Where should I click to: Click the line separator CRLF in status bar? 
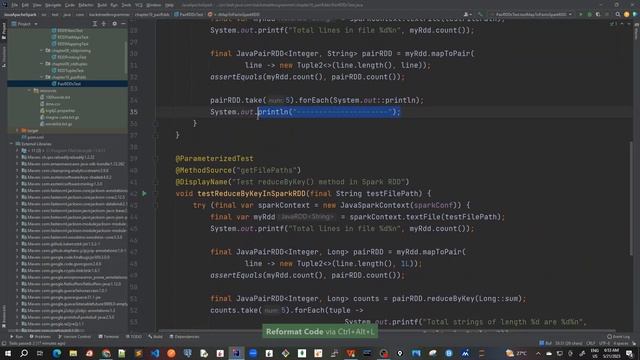tap(591, 343)
